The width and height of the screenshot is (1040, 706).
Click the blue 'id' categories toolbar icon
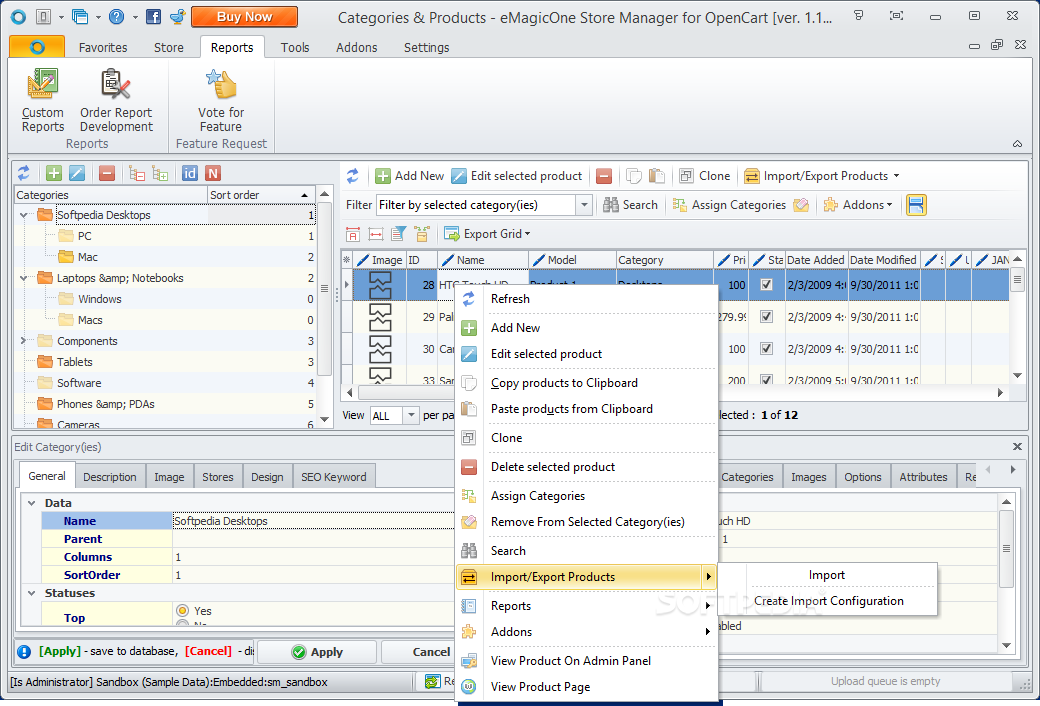pos(190,173)
